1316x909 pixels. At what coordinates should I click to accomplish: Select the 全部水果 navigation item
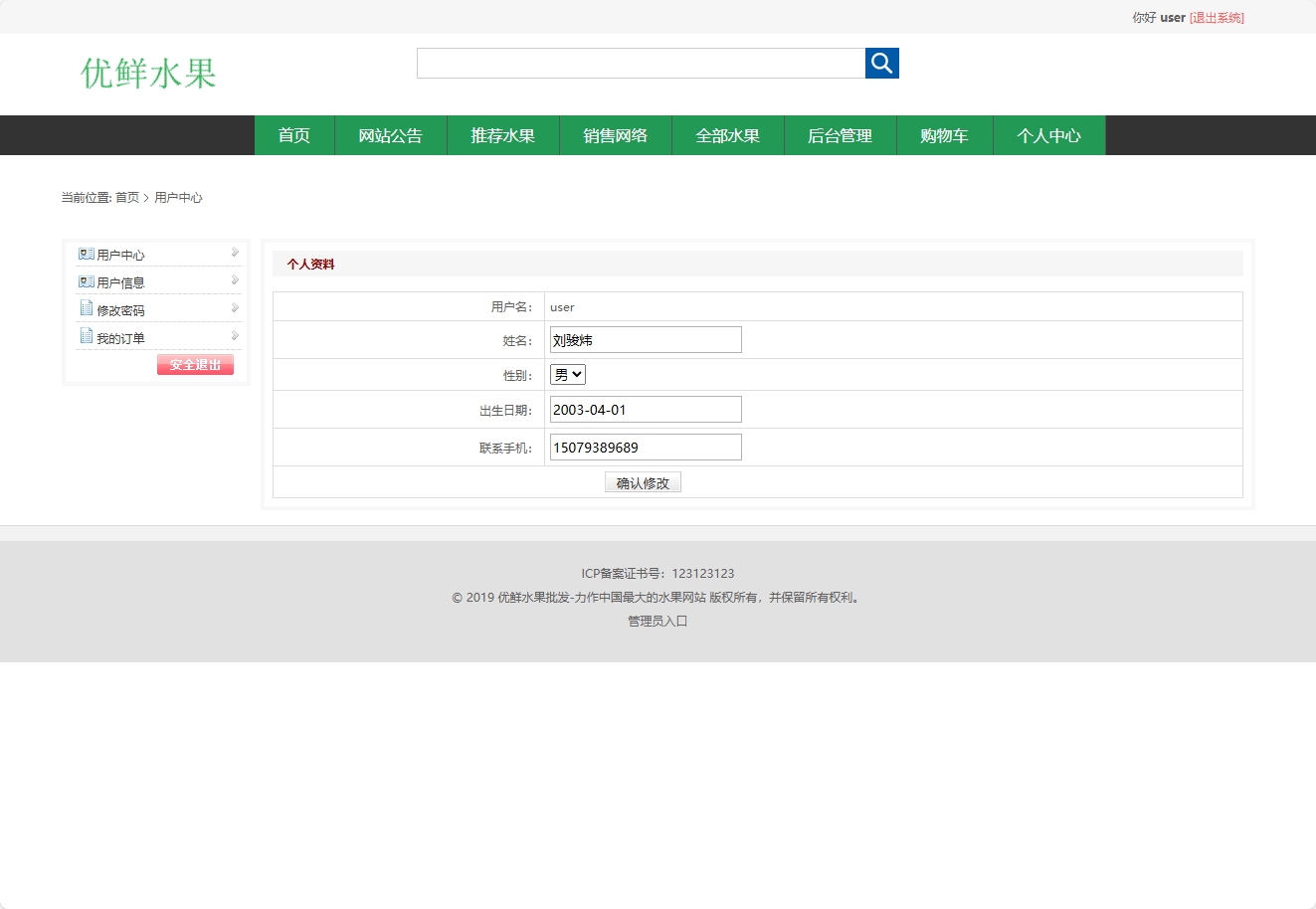727,135
